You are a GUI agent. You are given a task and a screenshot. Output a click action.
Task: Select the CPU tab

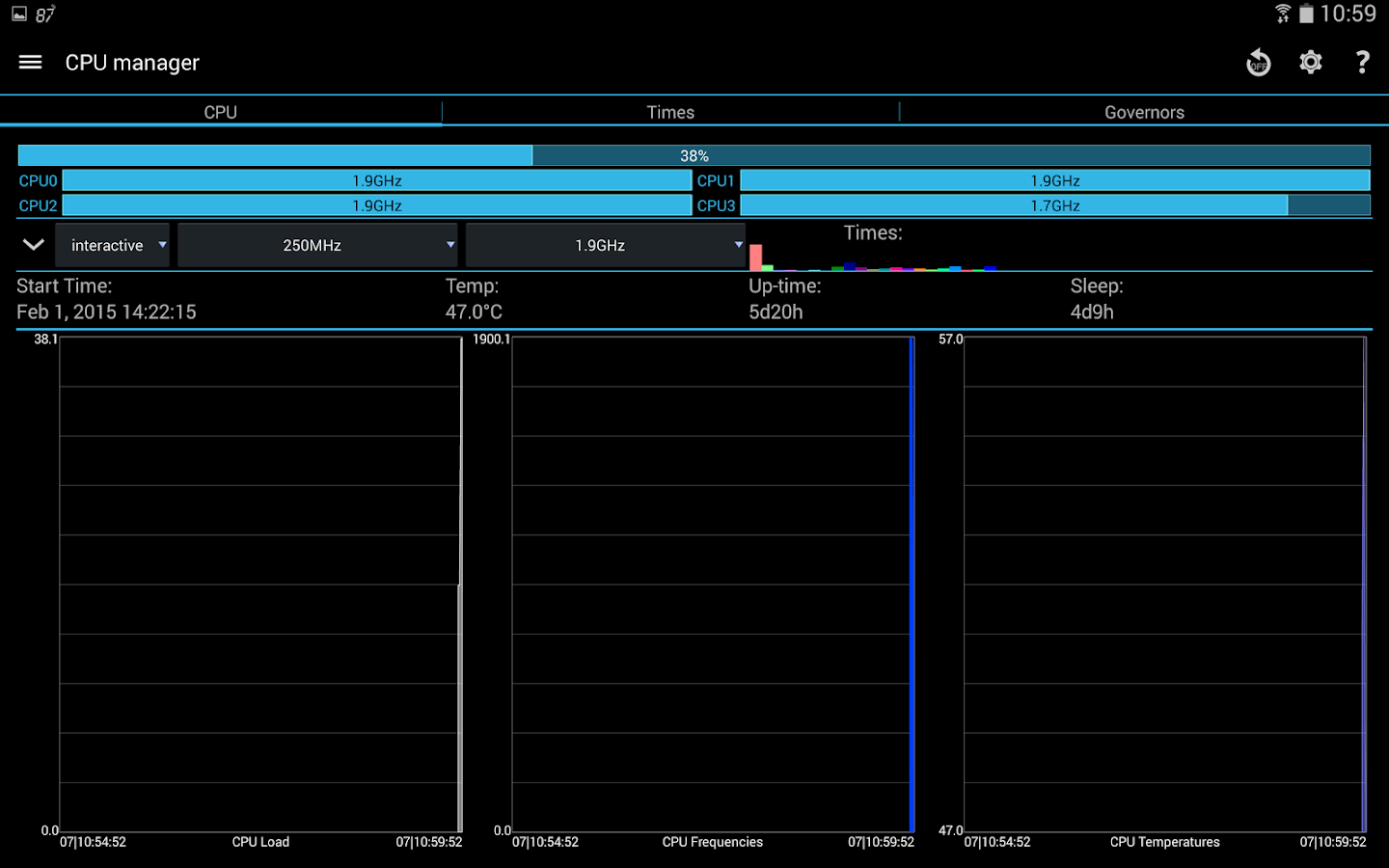pos(221,112)
